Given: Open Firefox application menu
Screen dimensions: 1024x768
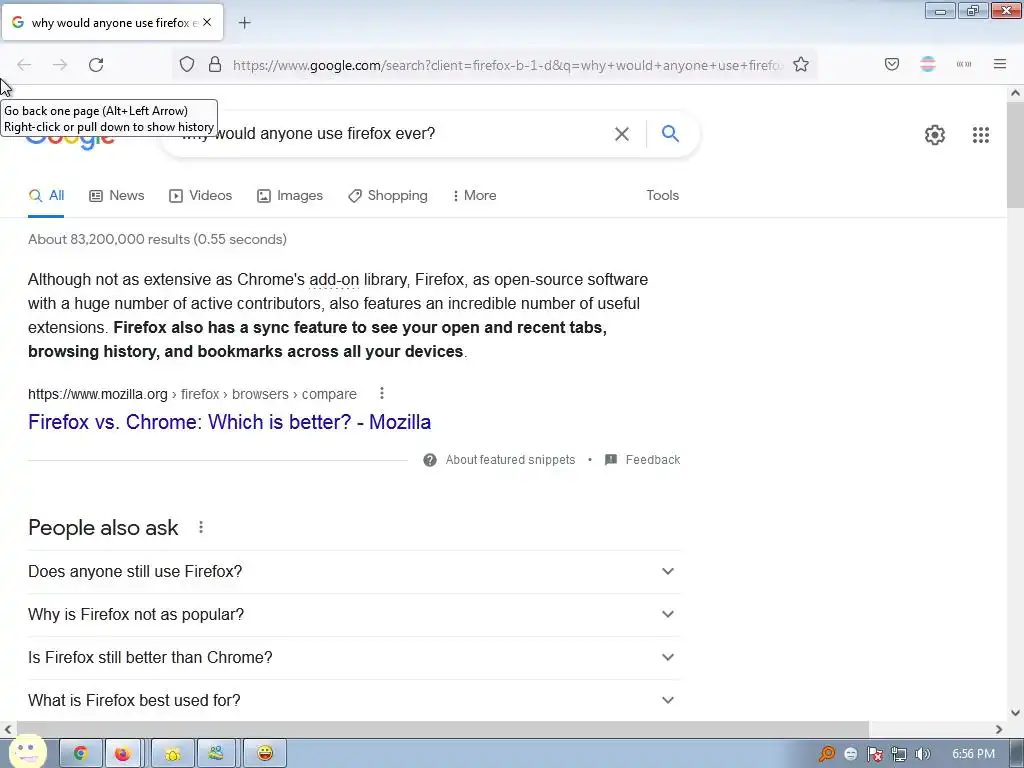Looking at the screenshot, I should coord(1000,64).
